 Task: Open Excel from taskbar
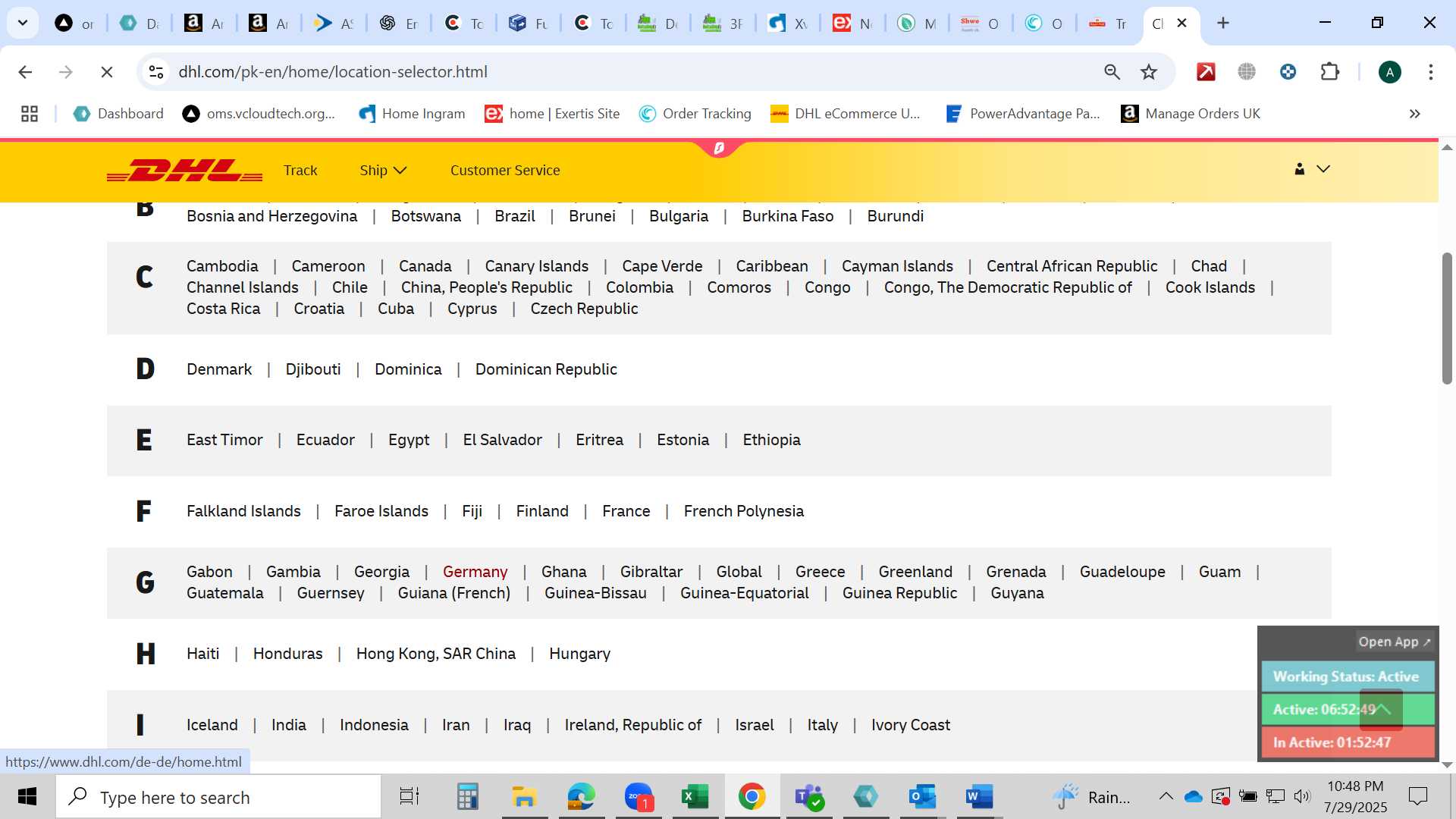[x=695, y=797]
